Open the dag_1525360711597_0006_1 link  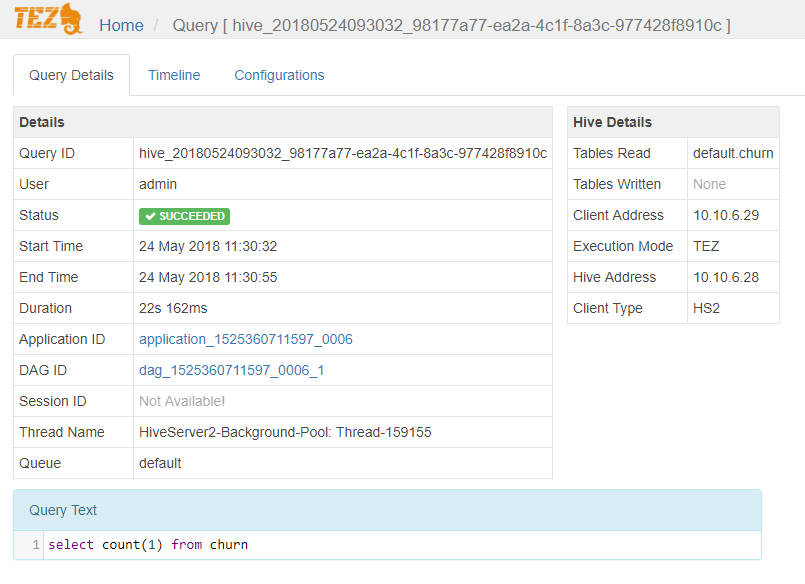click(232, 370)
